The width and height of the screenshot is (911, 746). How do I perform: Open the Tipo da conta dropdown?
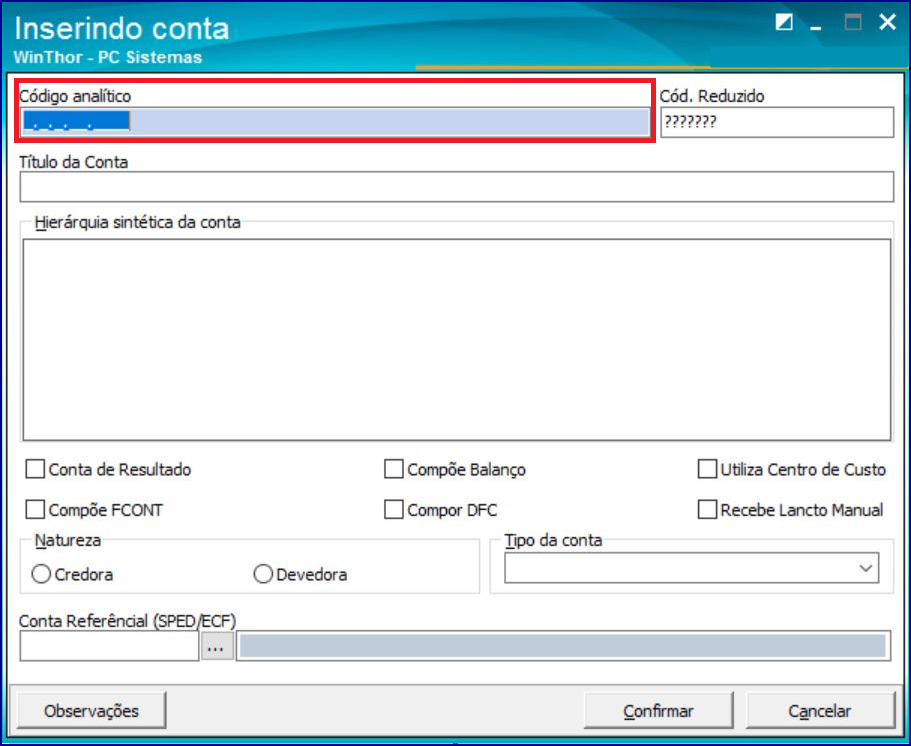coord(691,568)
